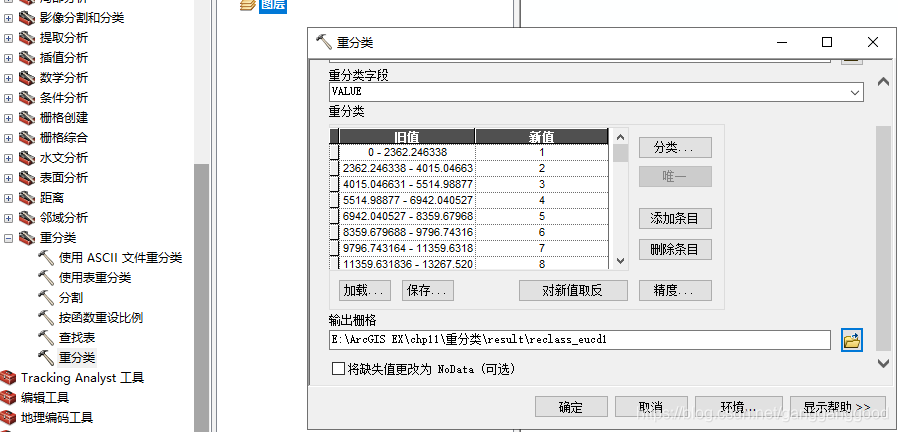Expand the 栅格综合 toolset
Screen dimensions: 898x432
[8, 139]
